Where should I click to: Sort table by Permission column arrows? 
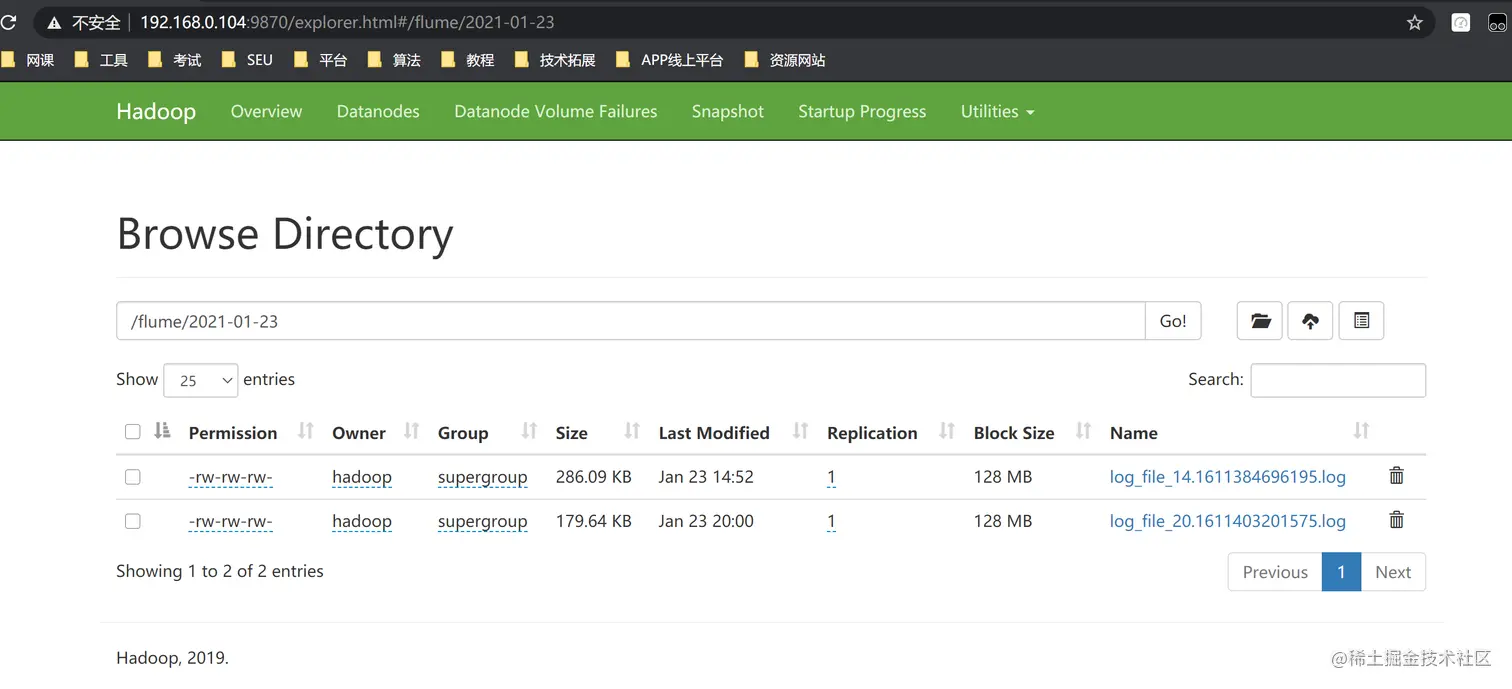306,431
